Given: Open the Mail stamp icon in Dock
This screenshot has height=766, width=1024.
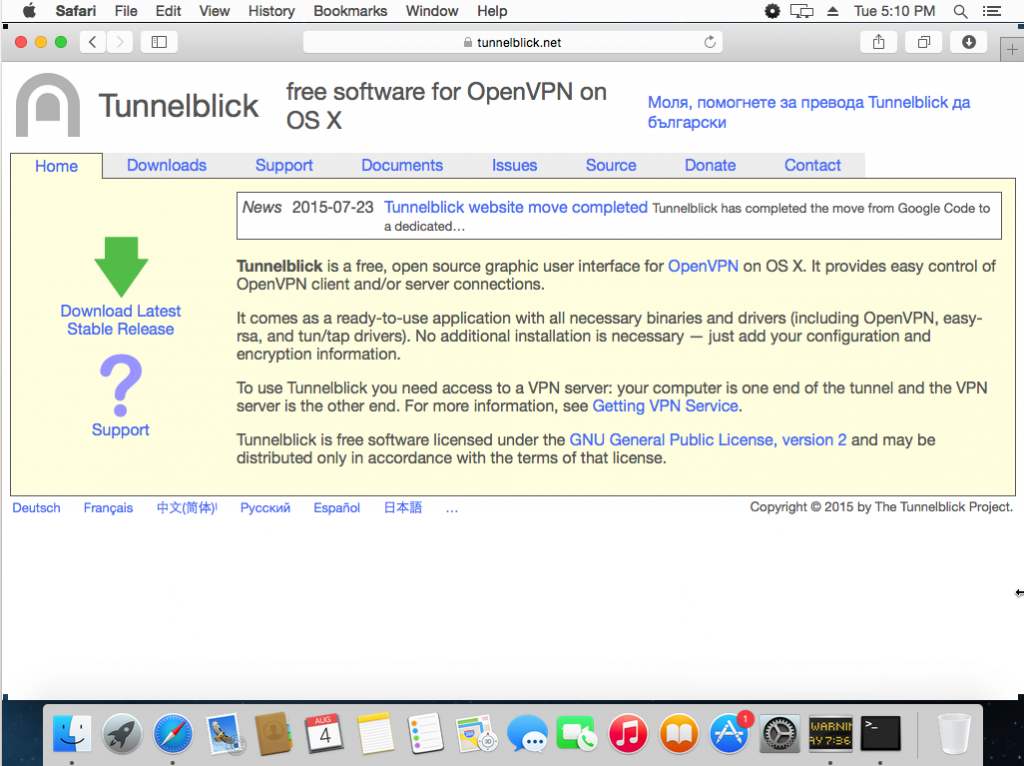Looking at the screenshot, I should point(224,733).
